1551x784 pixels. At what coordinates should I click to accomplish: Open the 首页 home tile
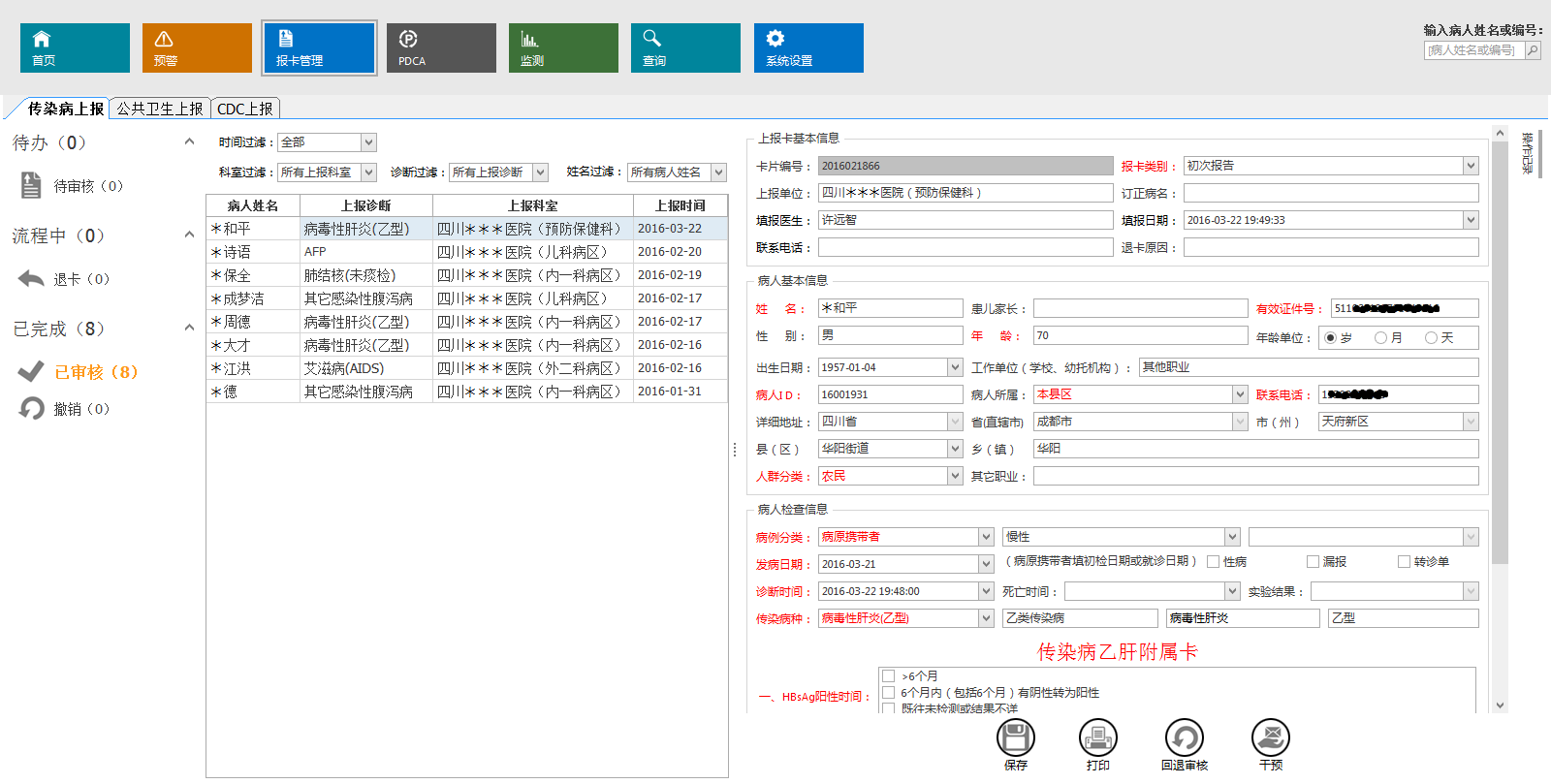click(75, 47)
